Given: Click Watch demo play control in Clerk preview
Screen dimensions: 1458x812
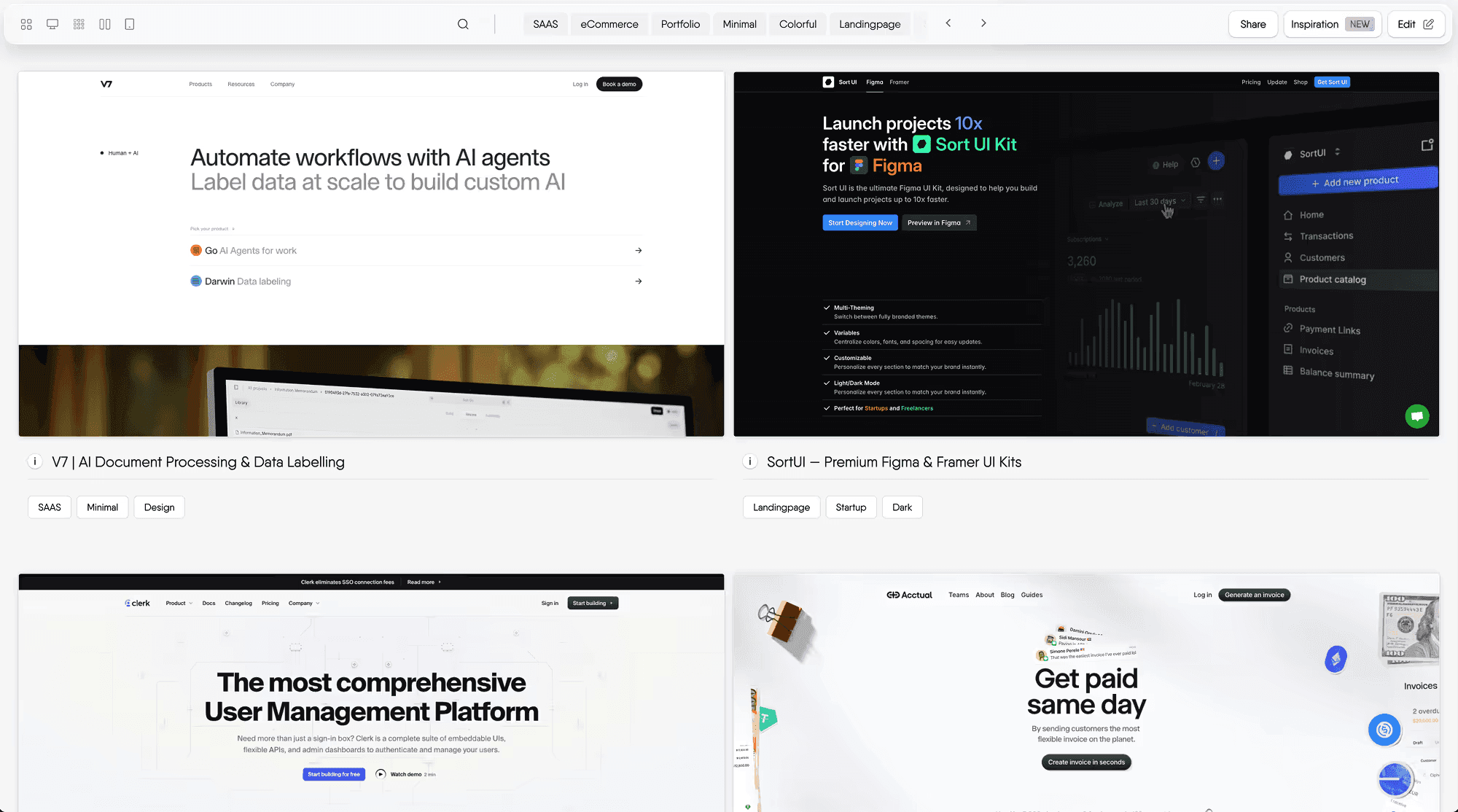Looking at the screenshot, I should tap(381, 774).
